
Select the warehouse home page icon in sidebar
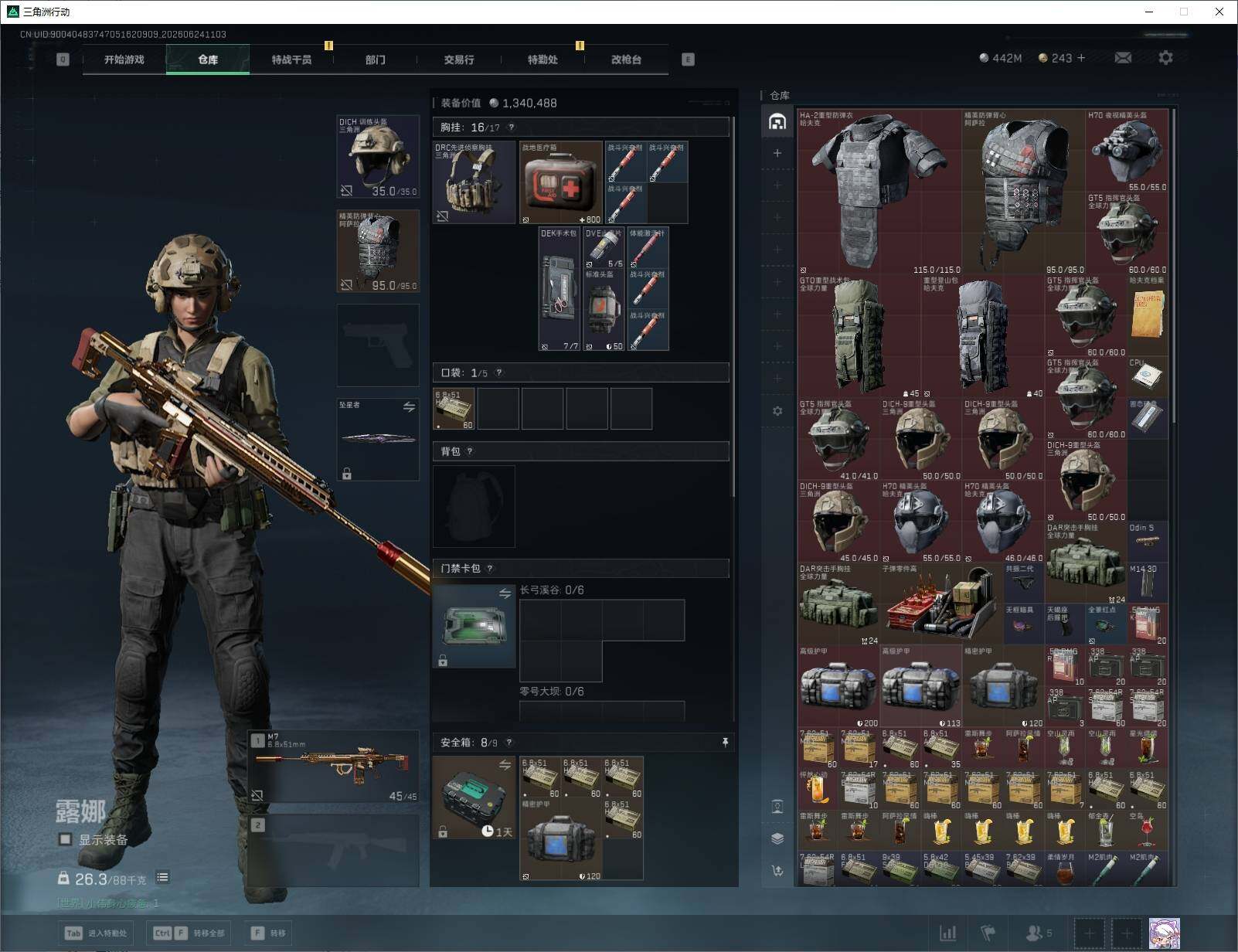777,121
